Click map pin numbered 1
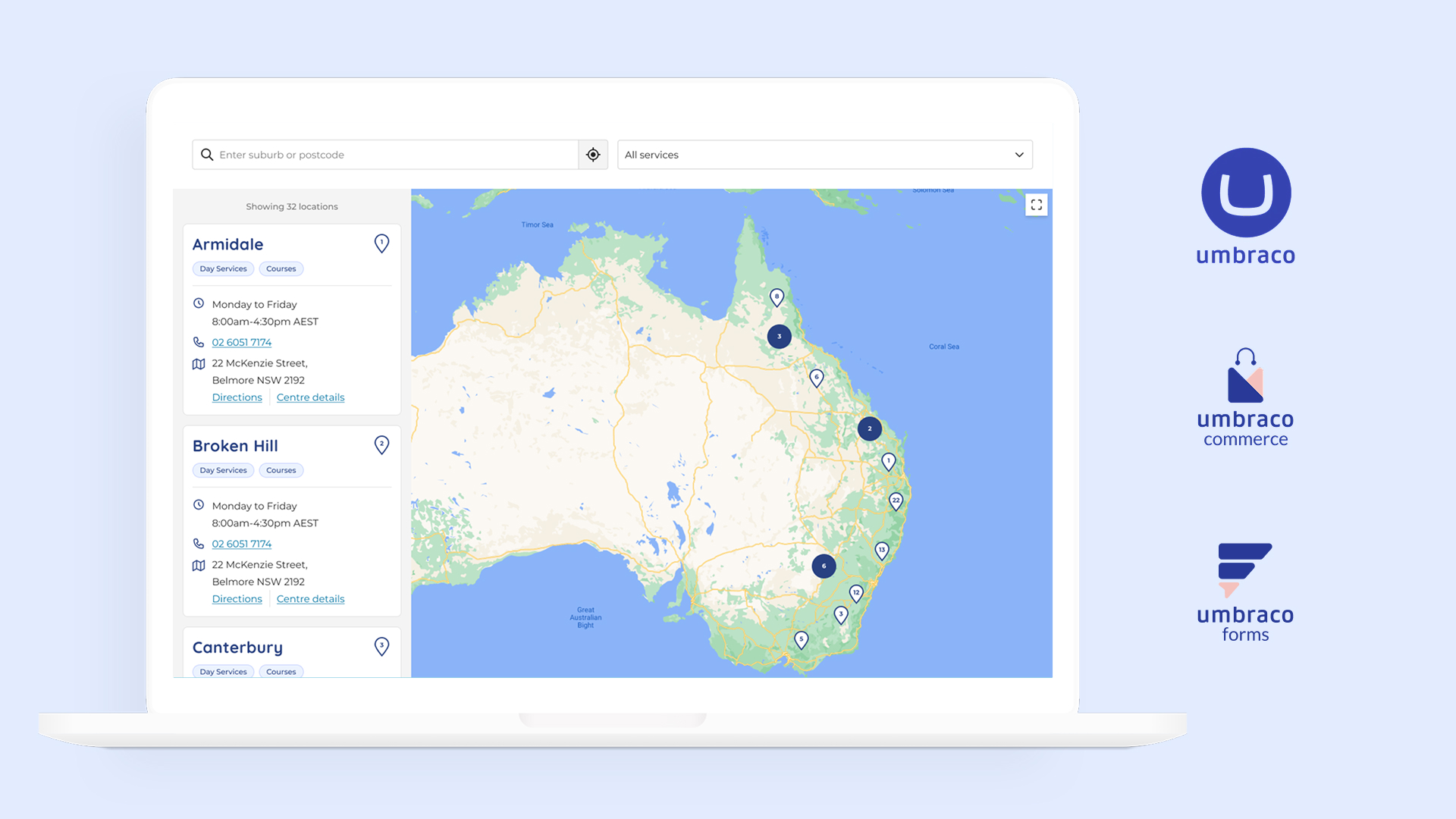 [889, 461]
